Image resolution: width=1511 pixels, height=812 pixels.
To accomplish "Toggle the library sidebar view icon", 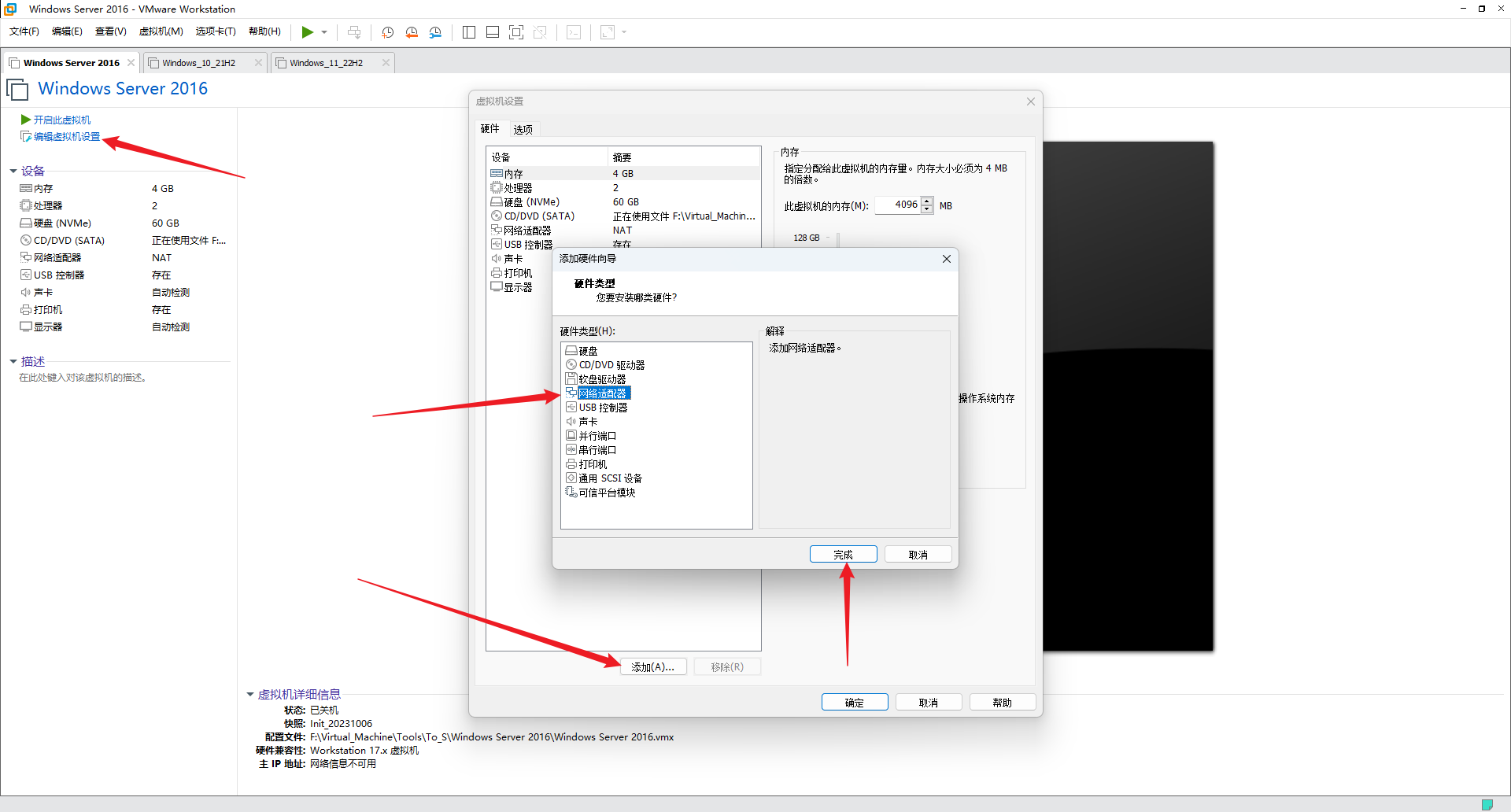I will coord(469,32).
